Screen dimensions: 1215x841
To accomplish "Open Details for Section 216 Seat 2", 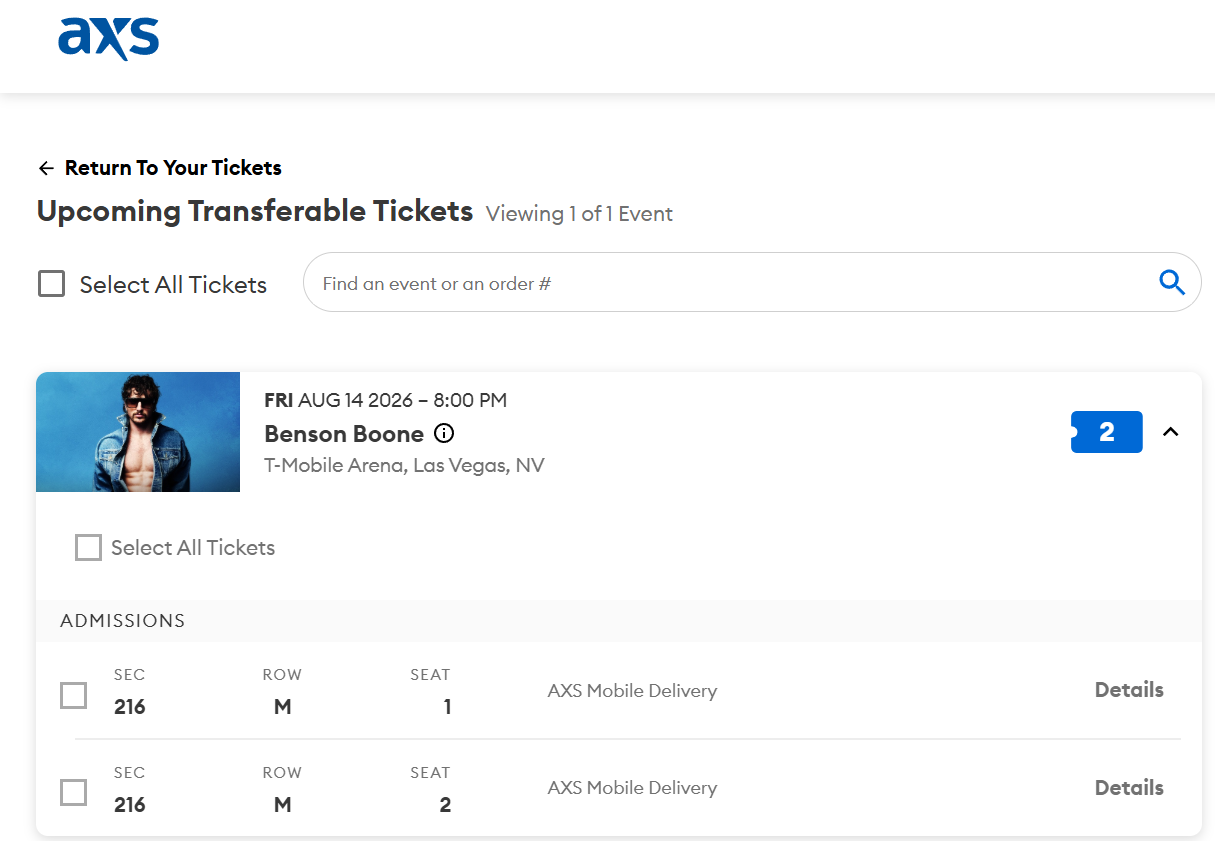I will pyautogui.click(x=1129, y=788).
